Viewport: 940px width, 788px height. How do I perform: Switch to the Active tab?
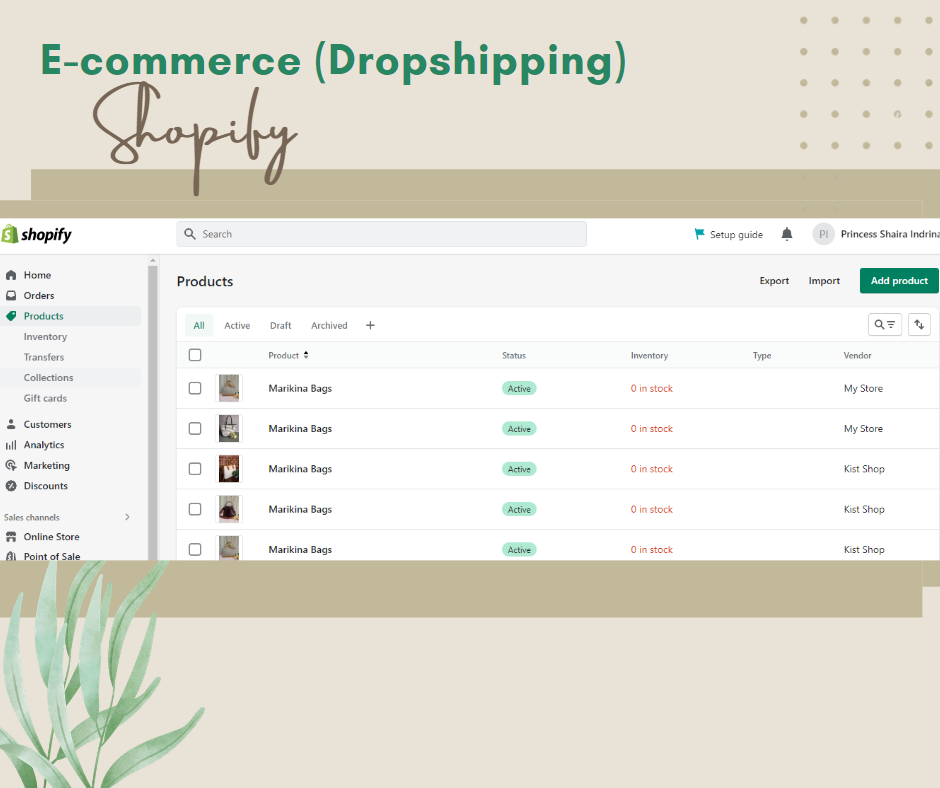coord(237,326)
